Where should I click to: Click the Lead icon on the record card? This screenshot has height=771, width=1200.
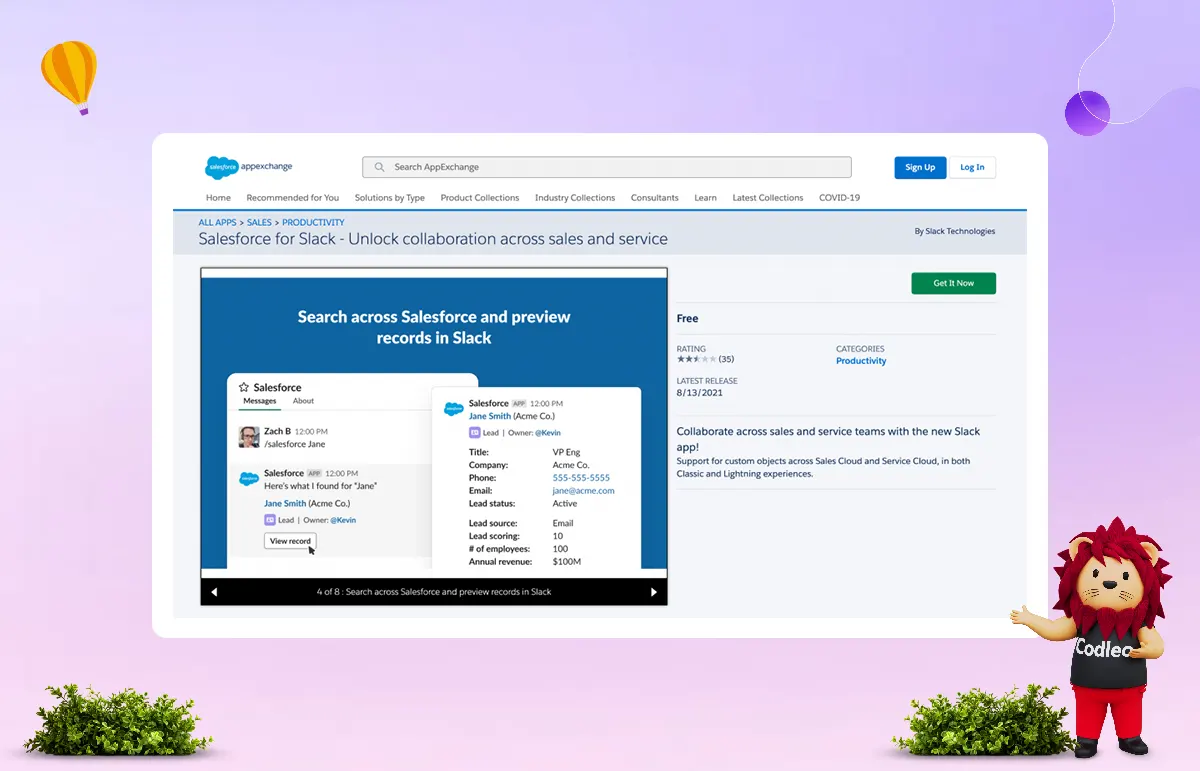(x=474, y=433)
